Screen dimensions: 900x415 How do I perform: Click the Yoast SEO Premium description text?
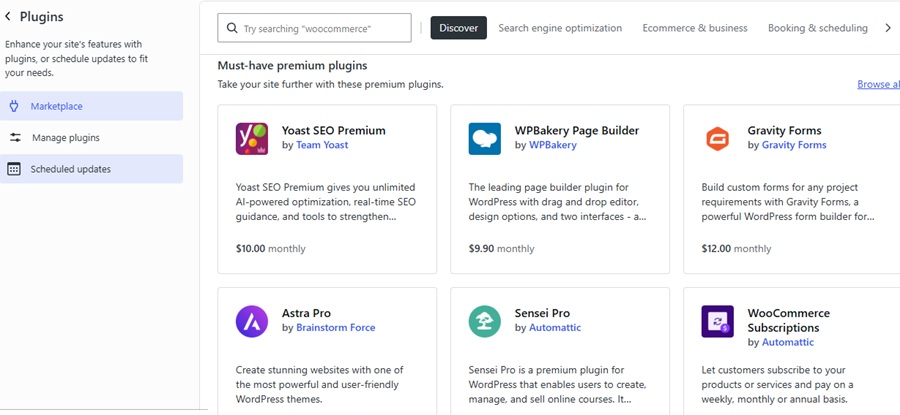click(x=325, y=202)
